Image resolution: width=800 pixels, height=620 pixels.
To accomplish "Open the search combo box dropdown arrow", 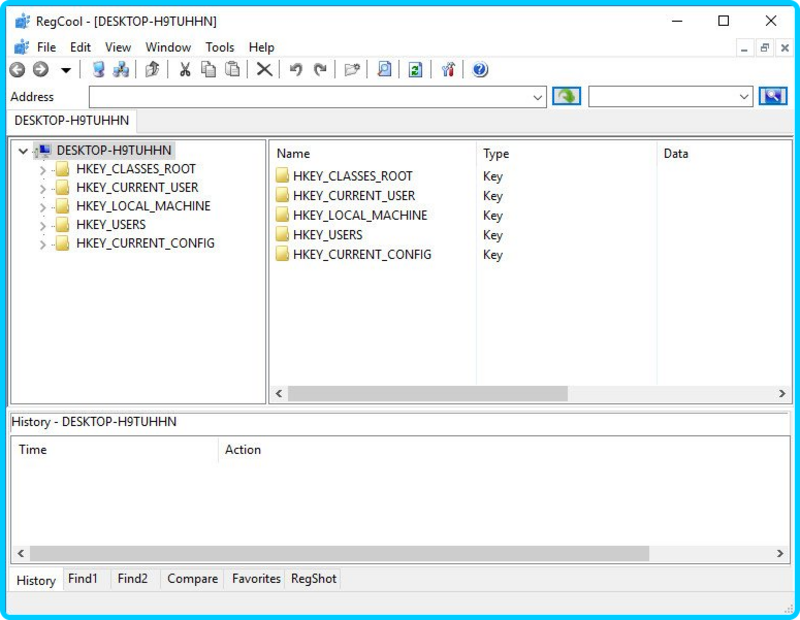I will 744,97.
